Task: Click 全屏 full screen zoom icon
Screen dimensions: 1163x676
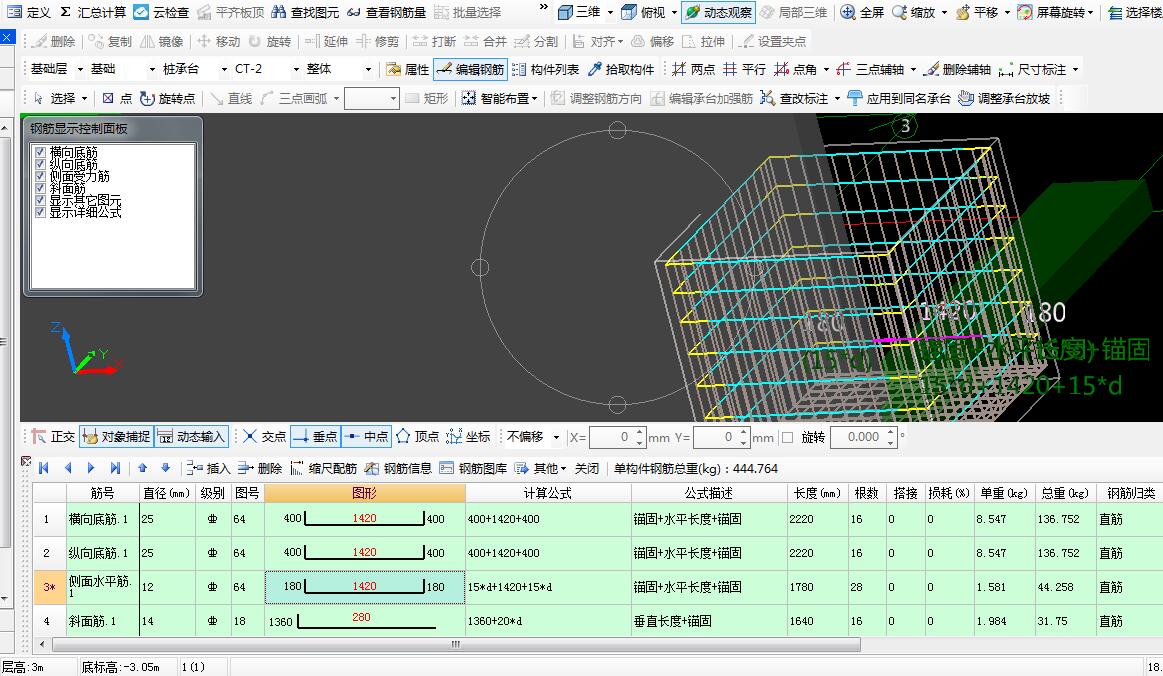Action: (848, 12)
